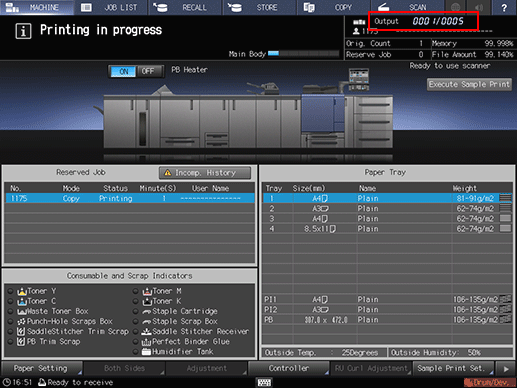Open the help question mark icon
This screenshot has height=388, width=517.
point(504,7)
